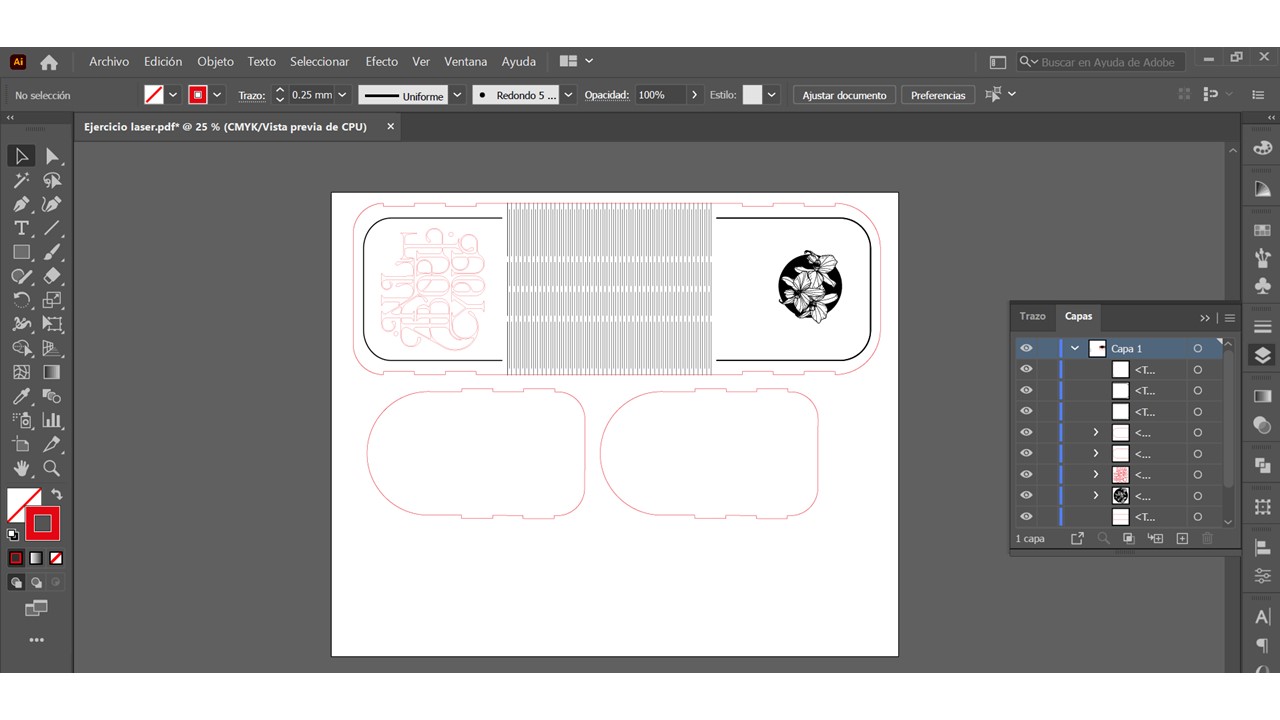
Task: Select the Pen tool
Action: 21,204
